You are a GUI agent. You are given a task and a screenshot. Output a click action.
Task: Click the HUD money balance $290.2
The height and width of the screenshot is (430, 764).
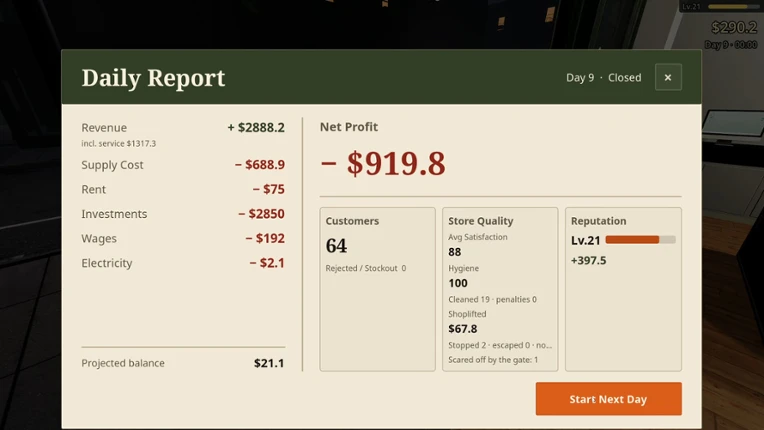[734, 27]
